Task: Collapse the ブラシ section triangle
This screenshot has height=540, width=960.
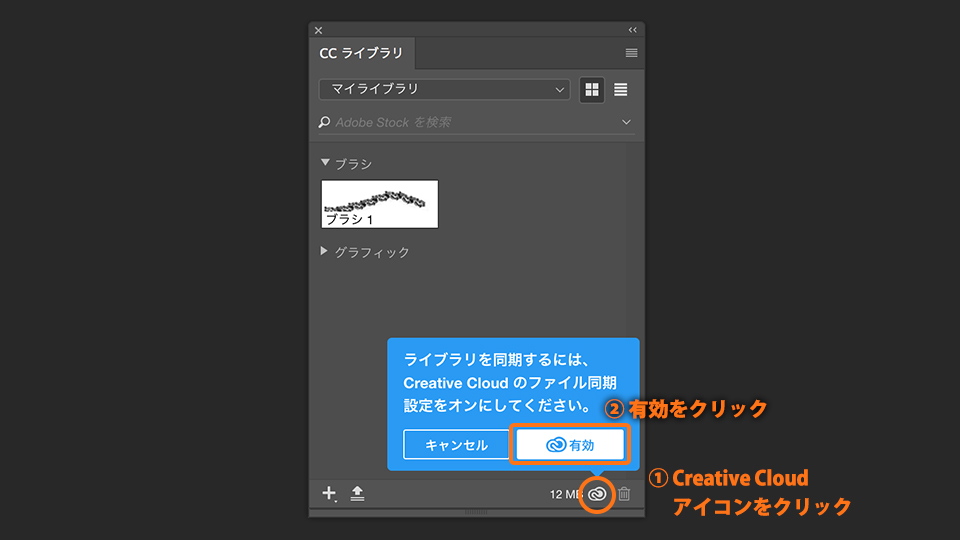Action: [x=325, y=163]
